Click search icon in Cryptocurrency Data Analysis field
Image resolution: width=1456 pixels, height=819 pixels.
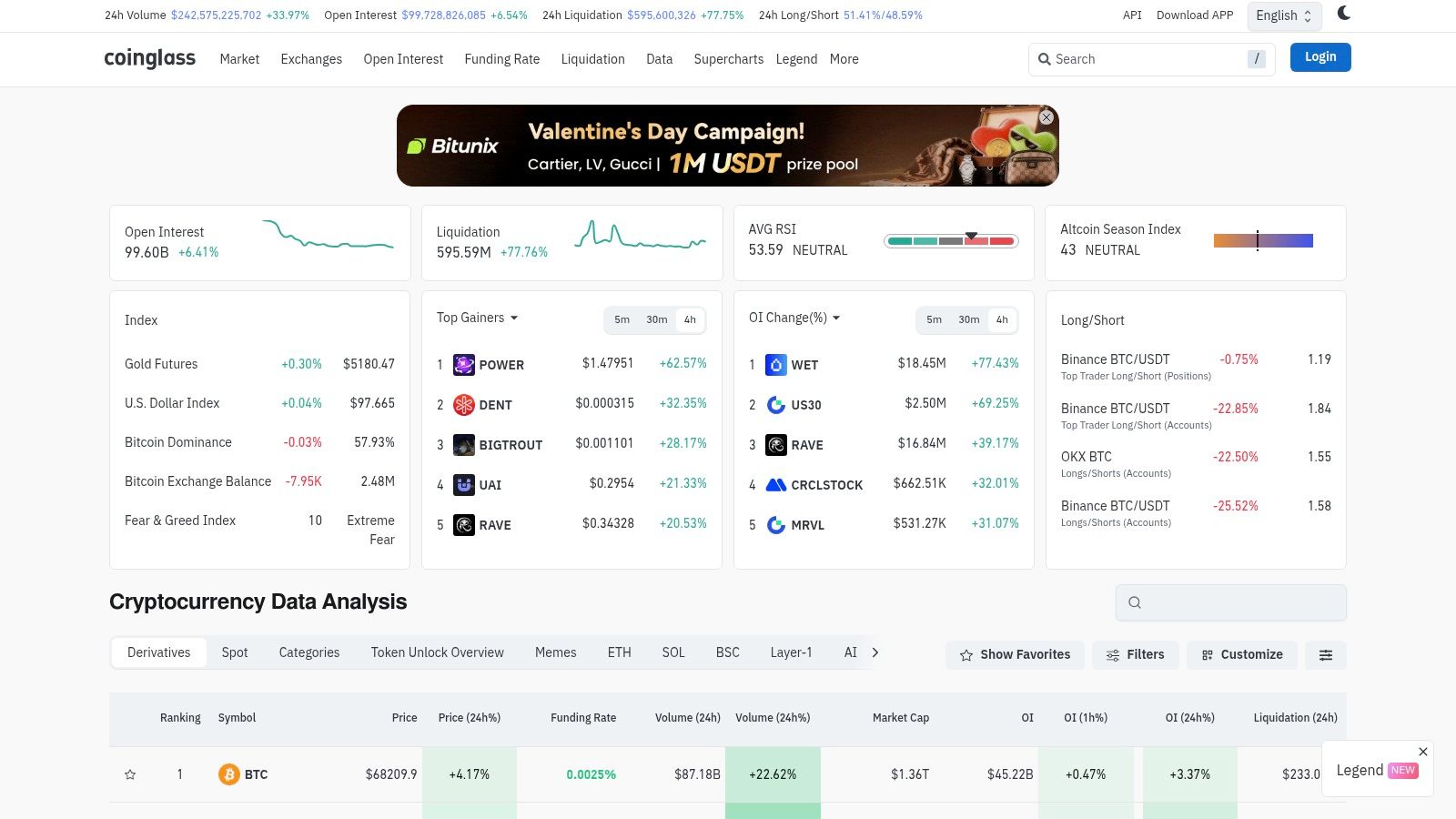[1135, 602]
